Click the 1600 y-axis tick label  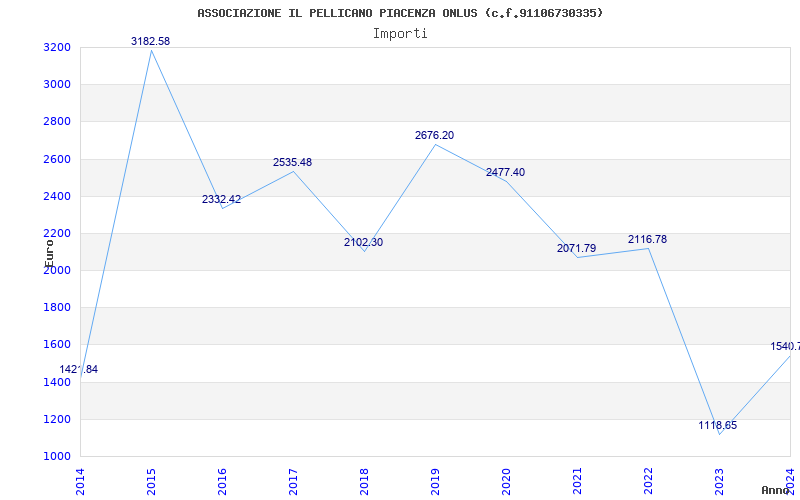click(x=56, y=345)
